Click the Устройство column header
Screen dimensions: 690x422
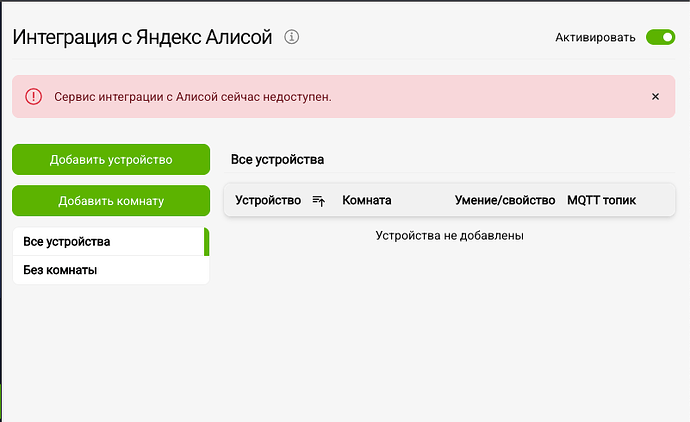click(268, 200)
